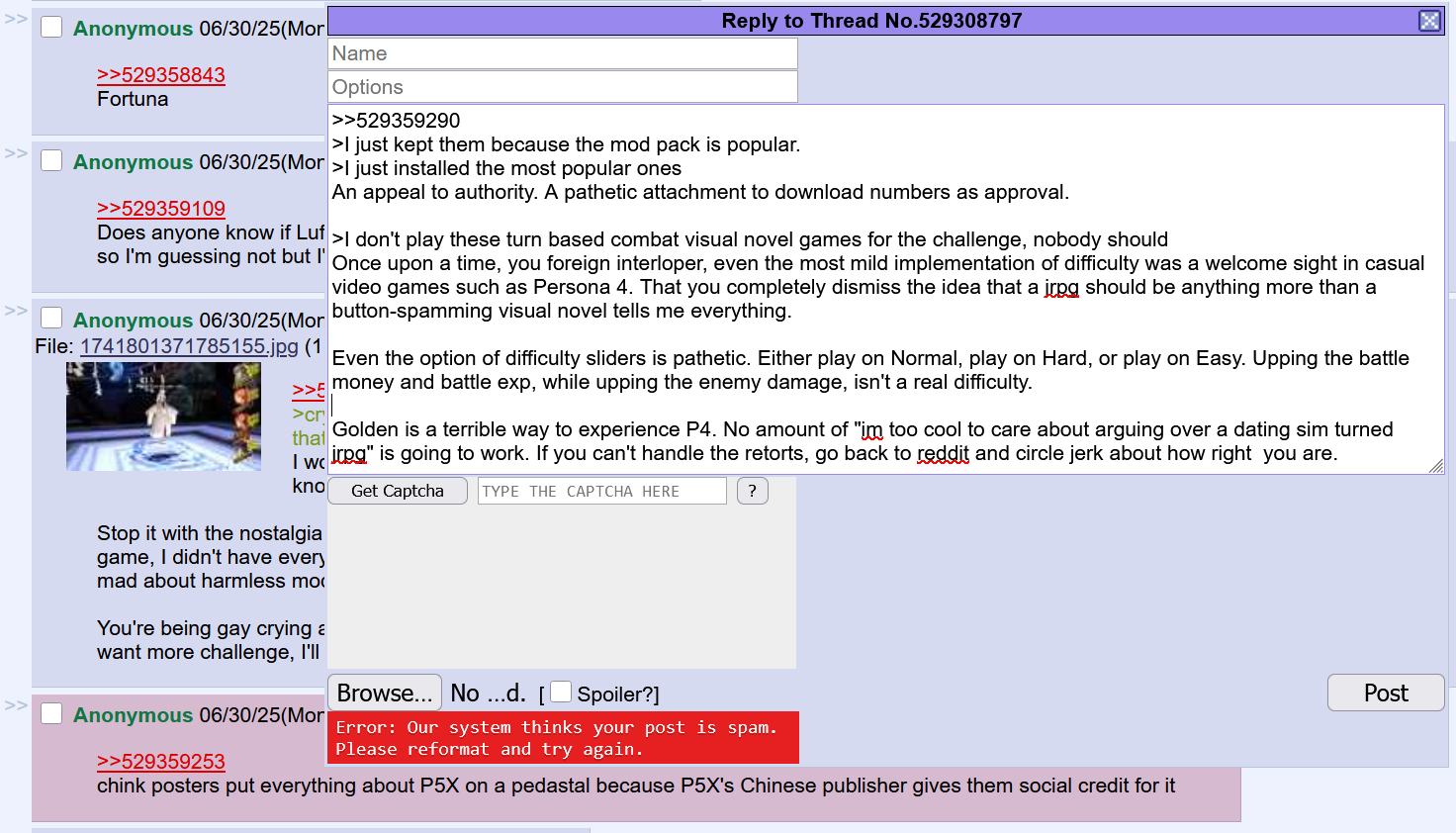This screenshot has width=1456, height=833.
Task: Open quote link >>529359253
Action: [161, 762]
